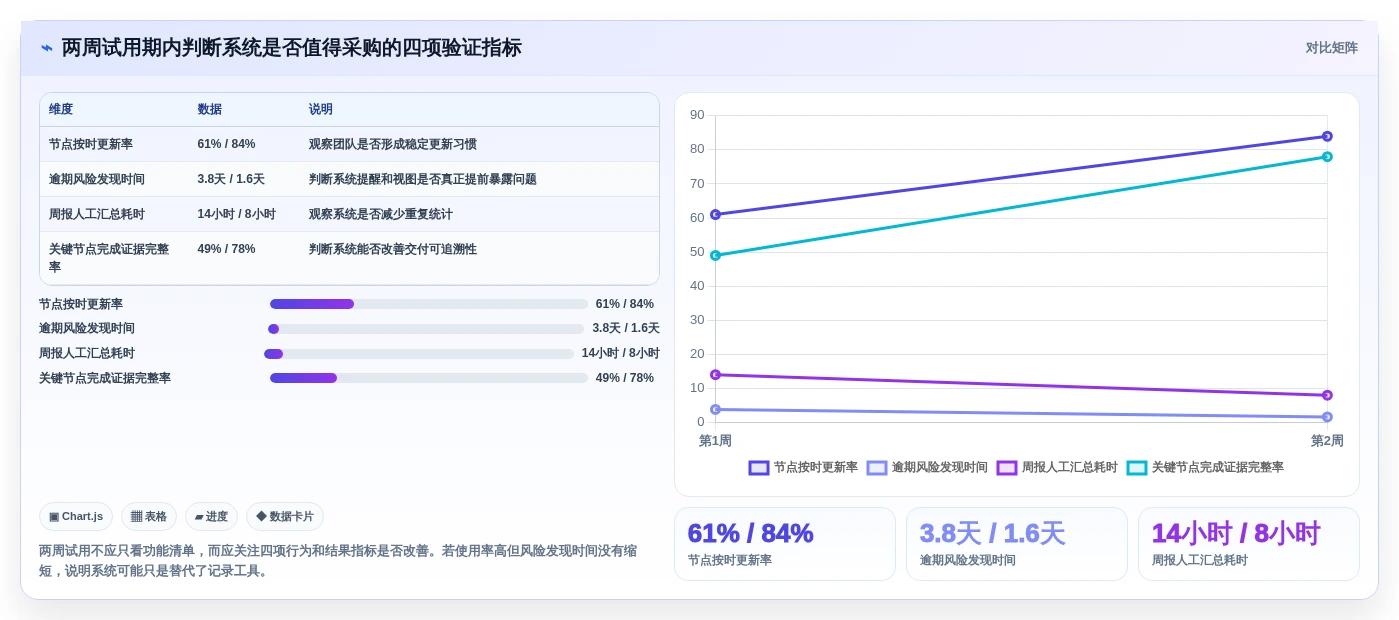Click the 第2周 axis label
1399x620 pixels.
point(1327,441)
